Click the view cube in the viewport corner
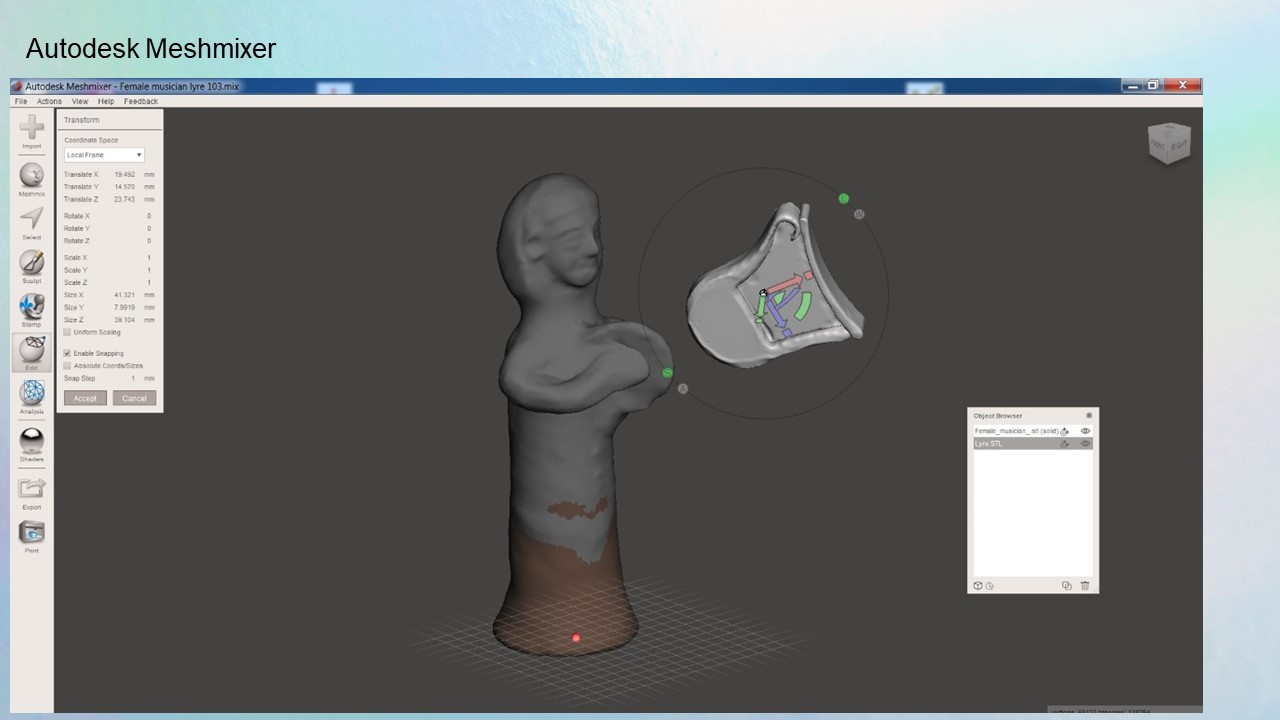Viewport: 1280px width, 720px height. pyautogui.click(x=1169, y=144)
